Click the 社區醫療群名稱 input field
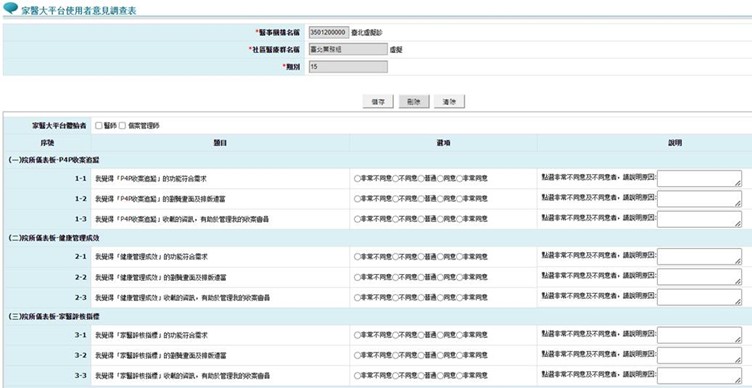The height and width of the screenshot is (388, 752). tap(348, 49)
